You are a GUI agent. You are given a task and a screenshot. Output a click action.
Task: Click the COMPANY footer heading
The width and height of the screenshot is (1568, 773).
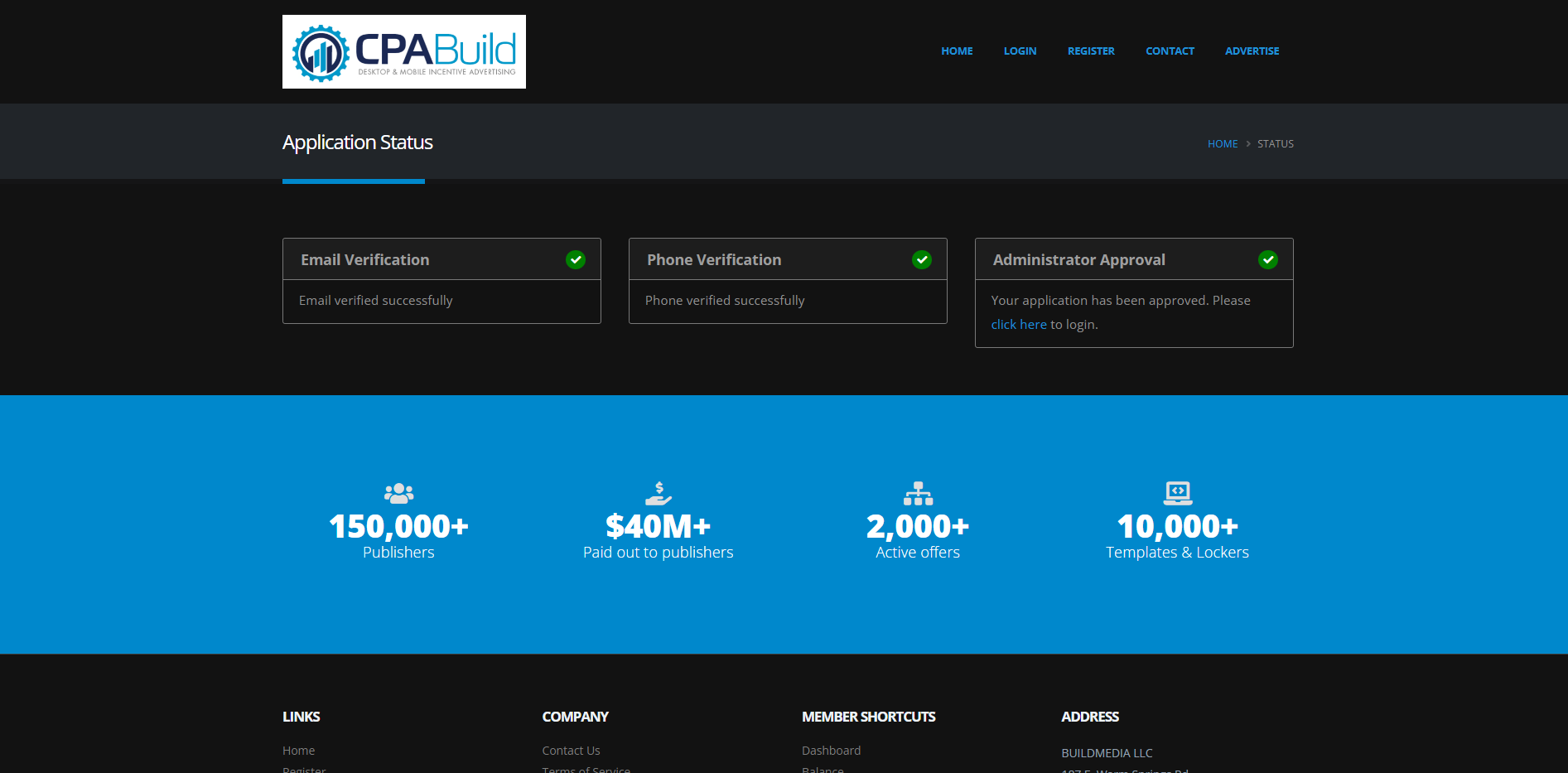pos(575,717)
